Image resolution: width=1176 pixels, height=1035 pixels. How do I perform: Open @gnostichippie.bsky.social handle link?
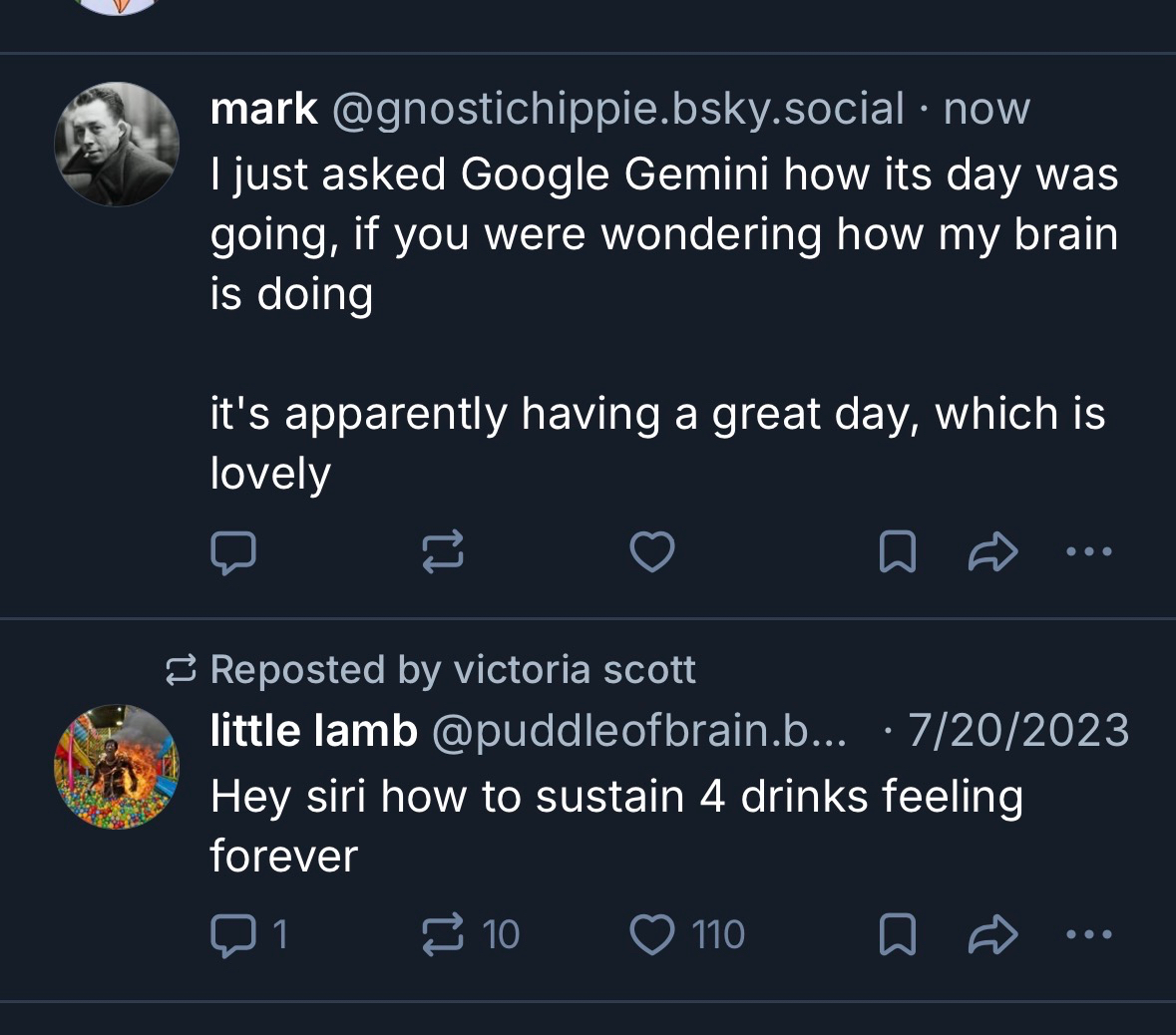pyautogui.click(x=617, y=109)
